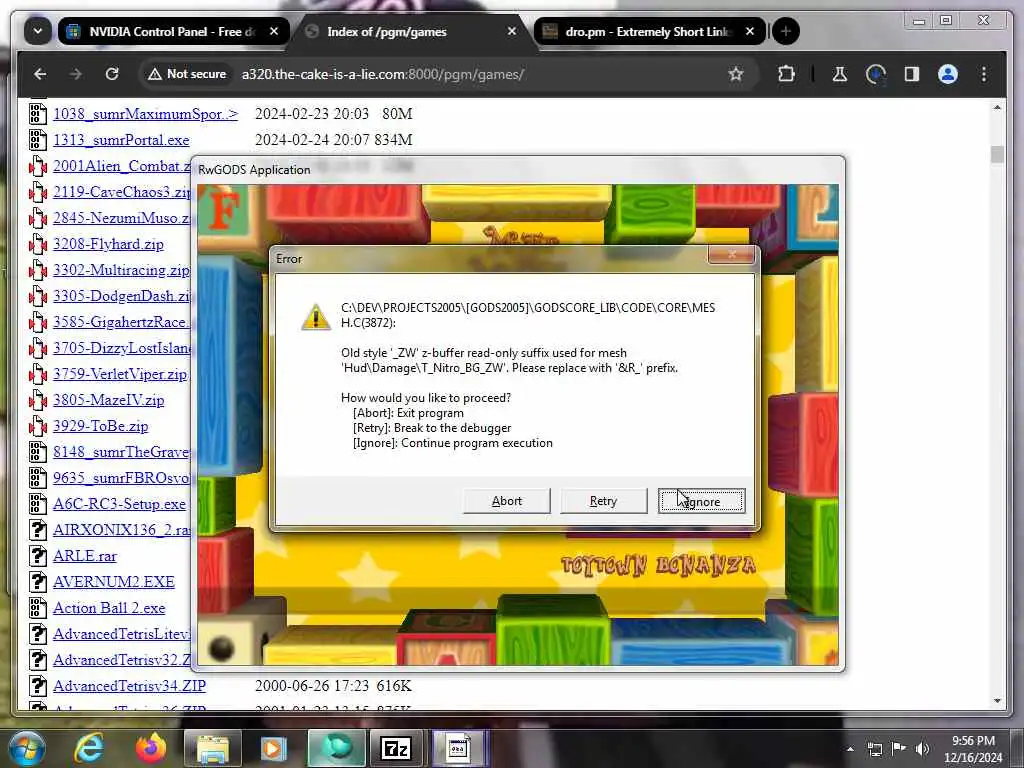Click the taskbar clock showing 9:56 PM
This screenshot has width=1024, height=768.
pyautogui.click(x=973, y=749)
